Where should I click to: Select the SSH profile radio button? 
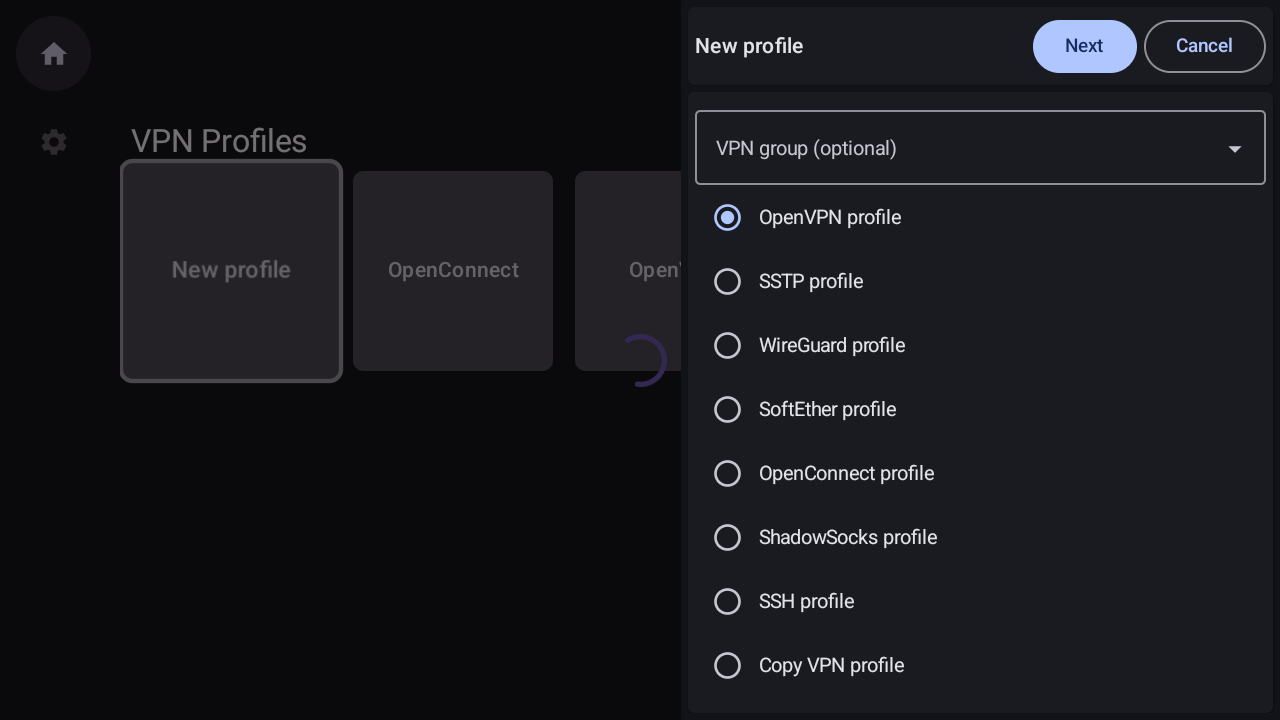coord(727,601)
